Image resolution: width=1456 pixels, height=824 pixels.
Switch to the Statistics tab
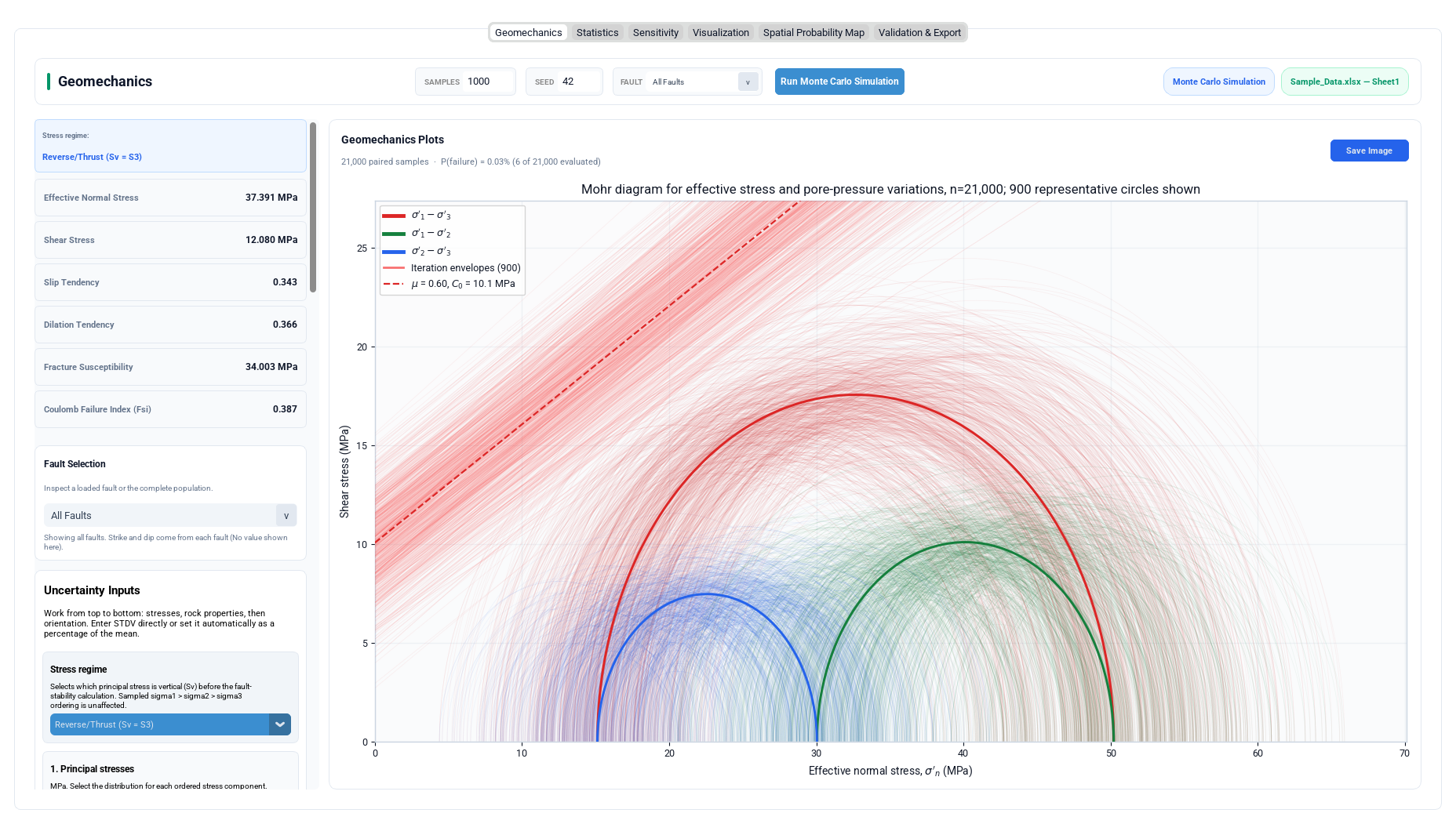pos(597,32)
